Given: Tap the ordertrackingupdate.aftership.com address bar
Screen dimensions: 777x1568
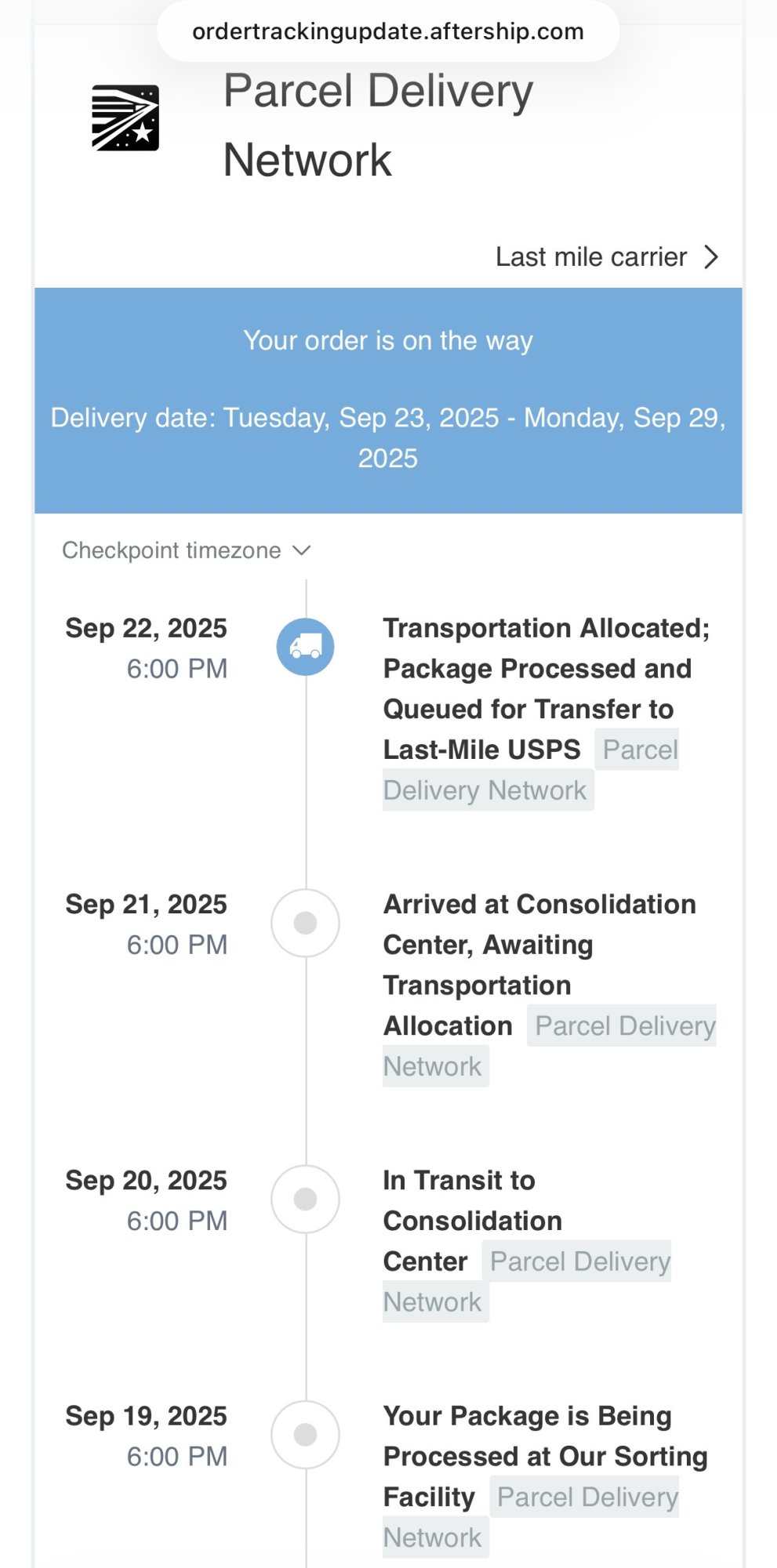Looking at the screenshot, I should [x=388, y=31].
